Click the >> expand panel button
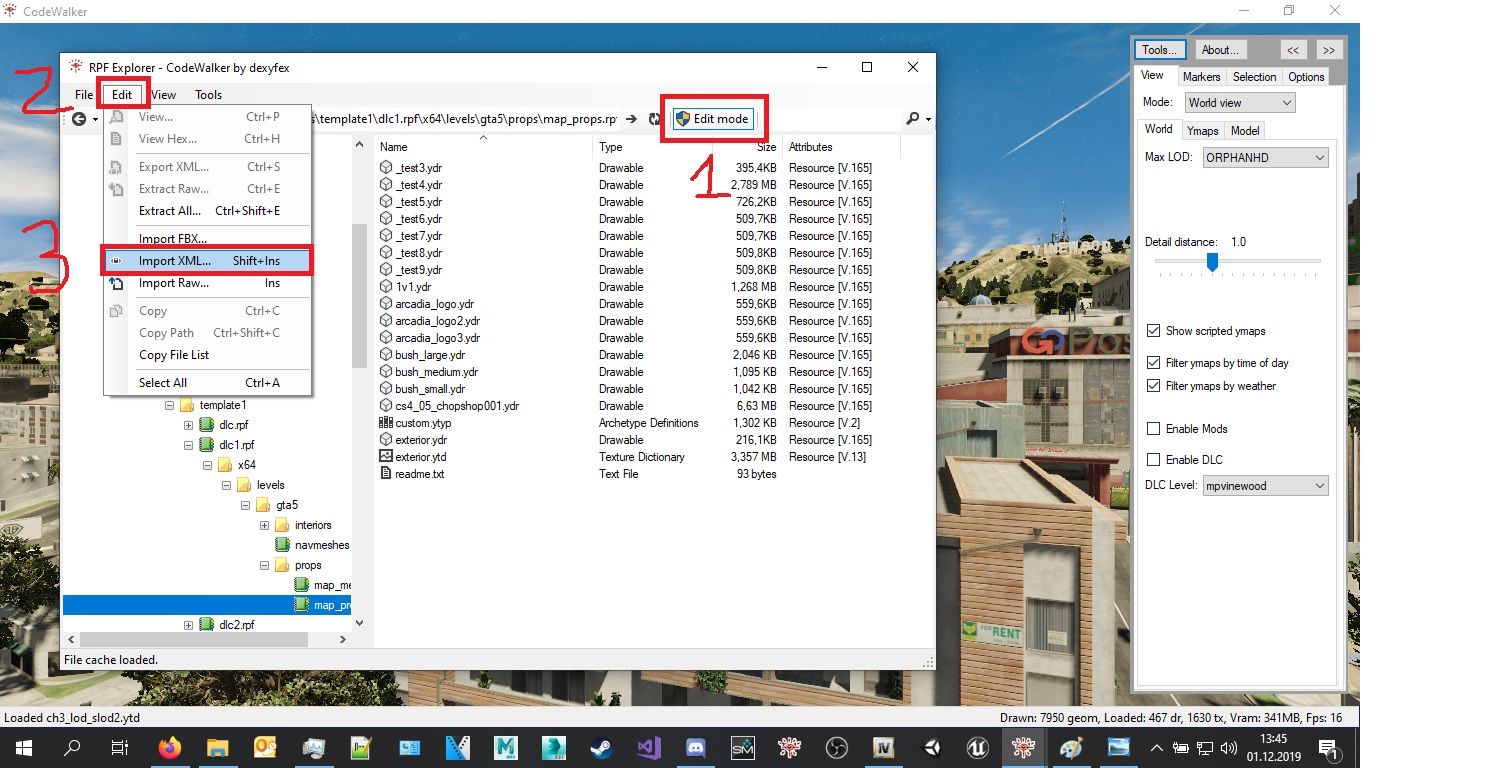This screenshot has width=1500, height=768. (x=1328, y=50)
